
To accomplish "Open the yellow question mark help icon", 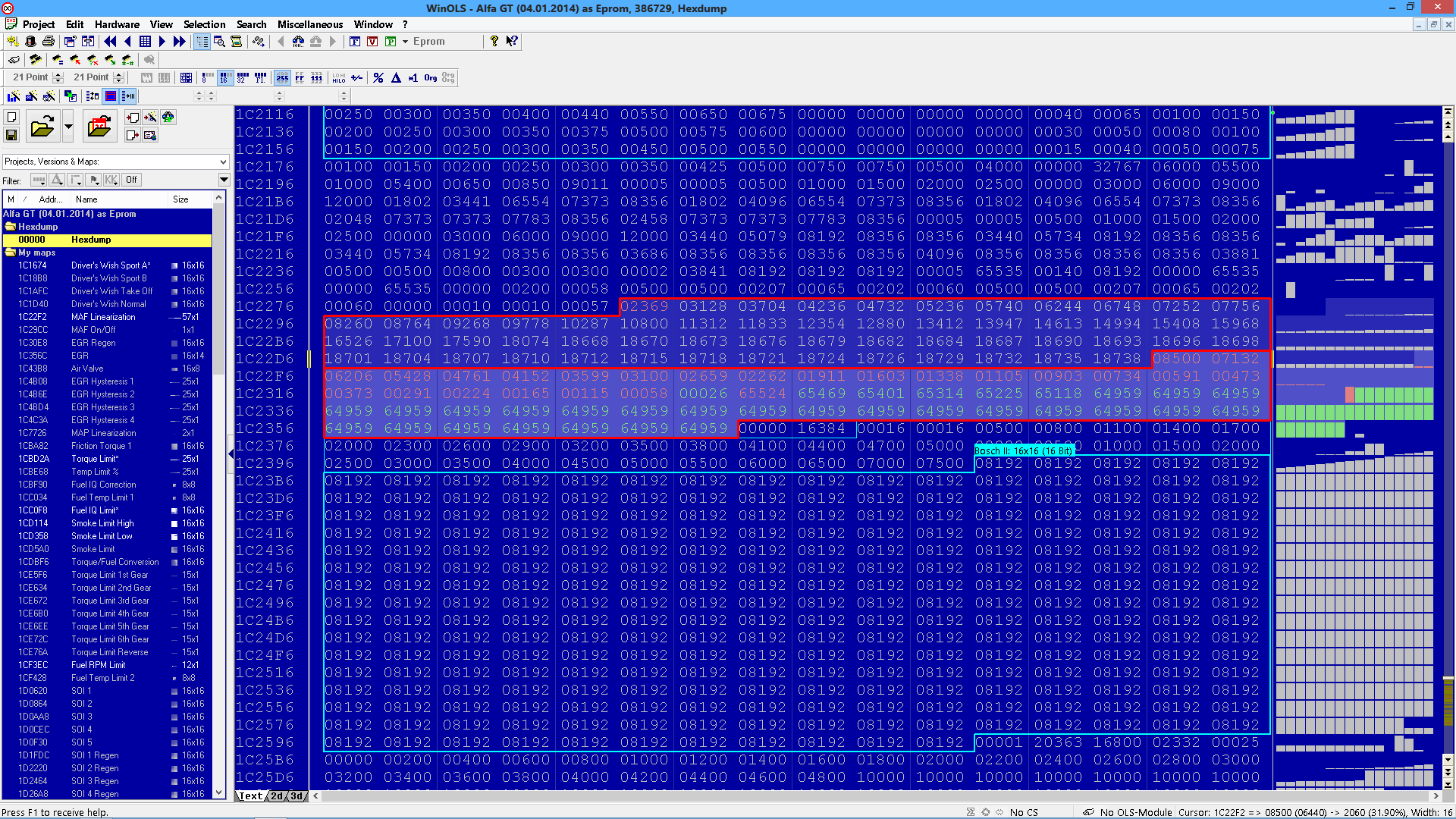I will click(x=494, y=42).
